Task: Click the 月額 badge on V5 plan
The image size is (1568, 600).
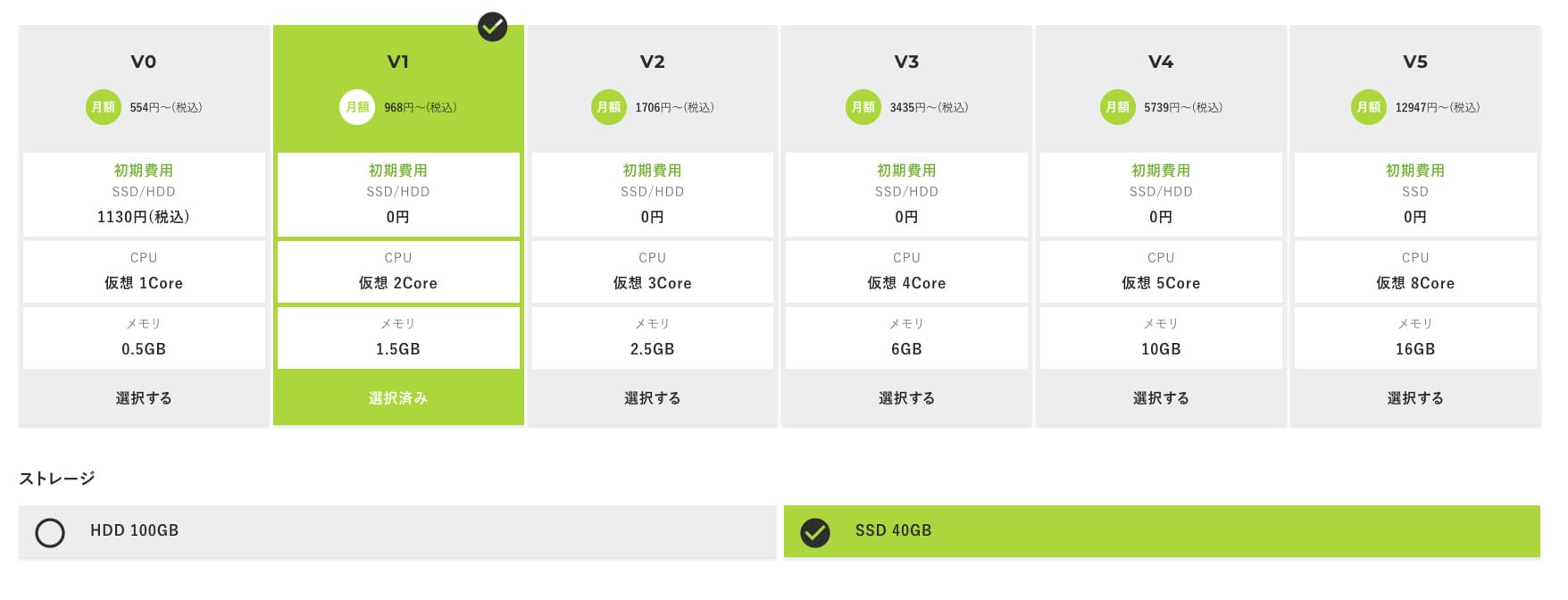Action: pos(1369,107)
